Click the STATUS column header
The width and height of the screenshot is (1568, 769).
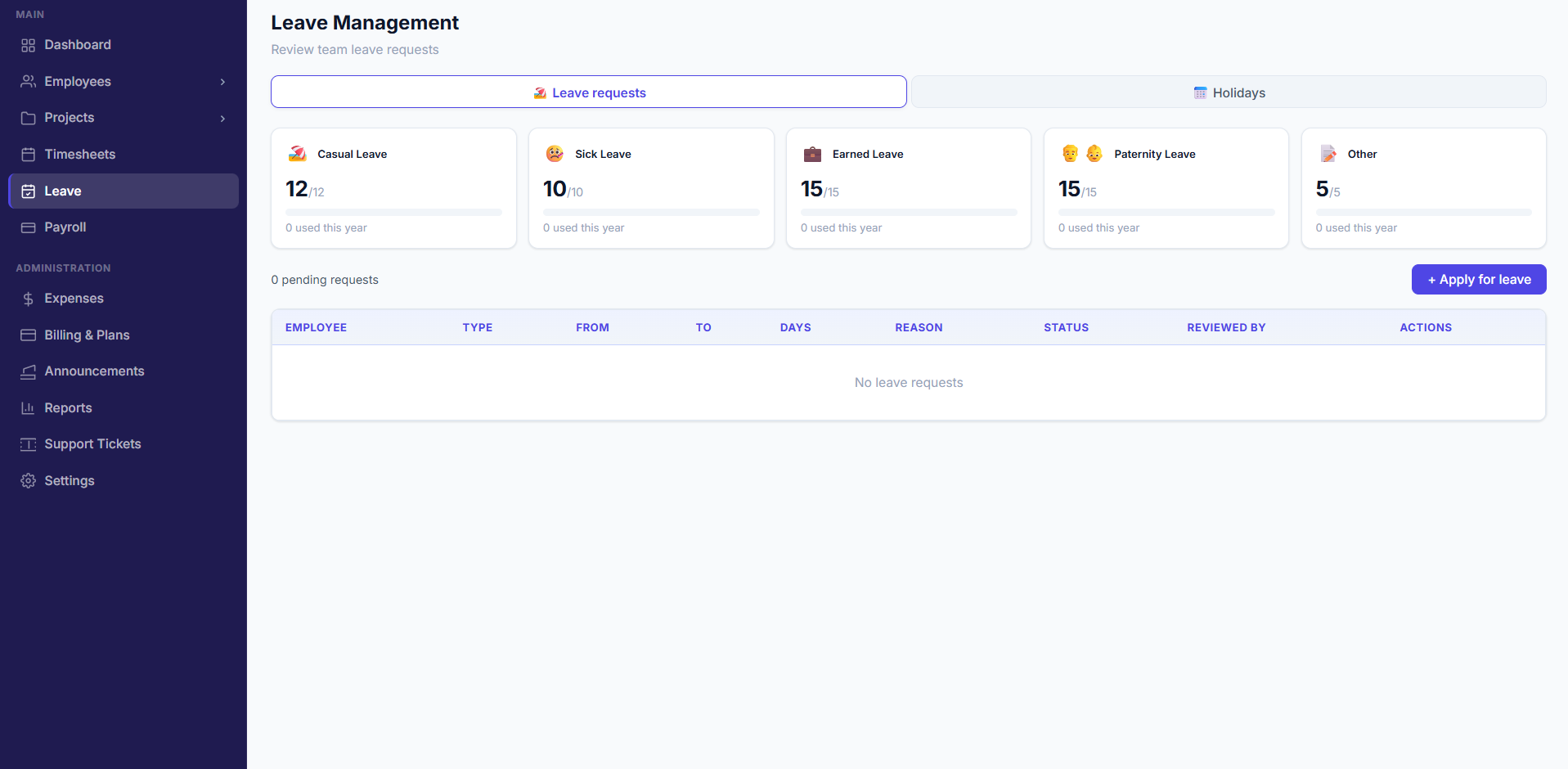(1066, 327)
